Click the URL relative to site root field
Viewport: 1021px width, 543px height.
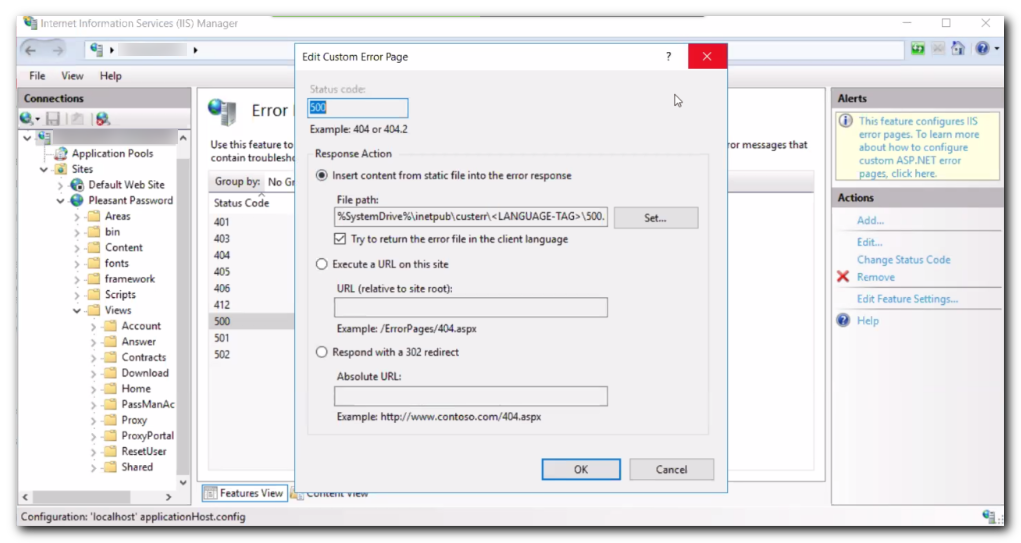tap(471, 307)
